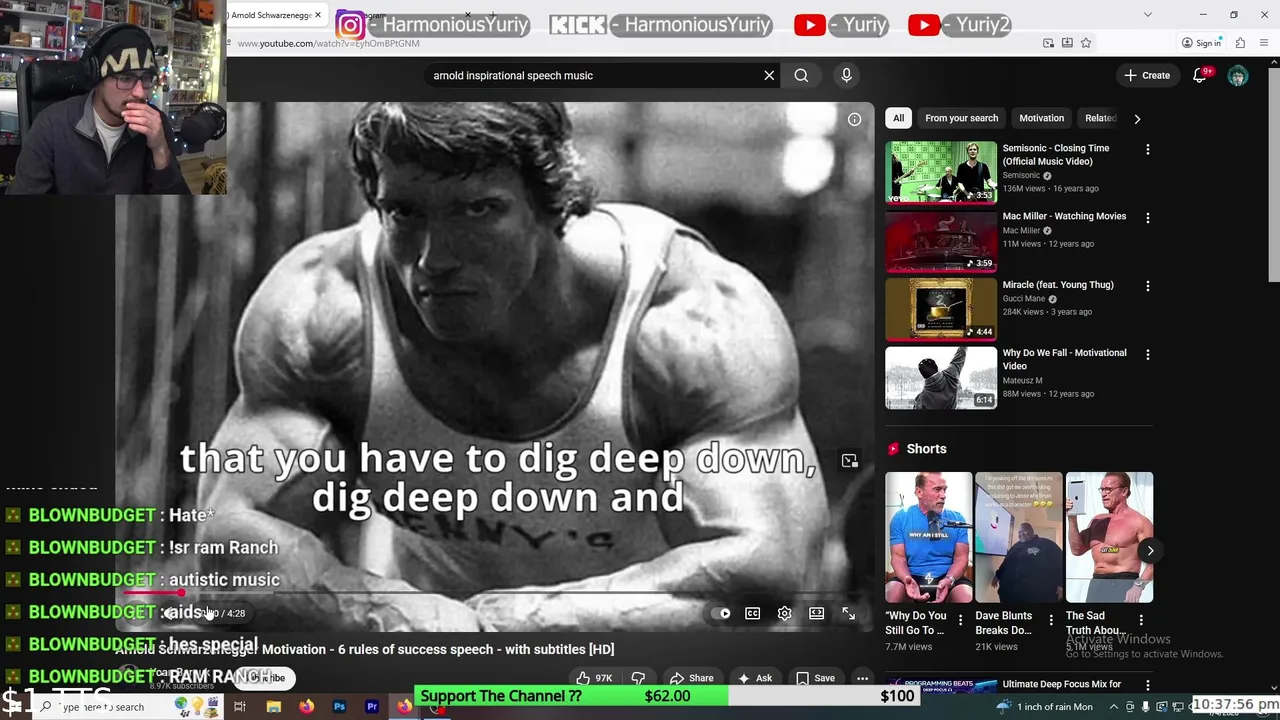The image size is (1280, 720).
Task: Open options menu for Ultimate Deep Focus Mix
Action: [x=1147, y=686]
